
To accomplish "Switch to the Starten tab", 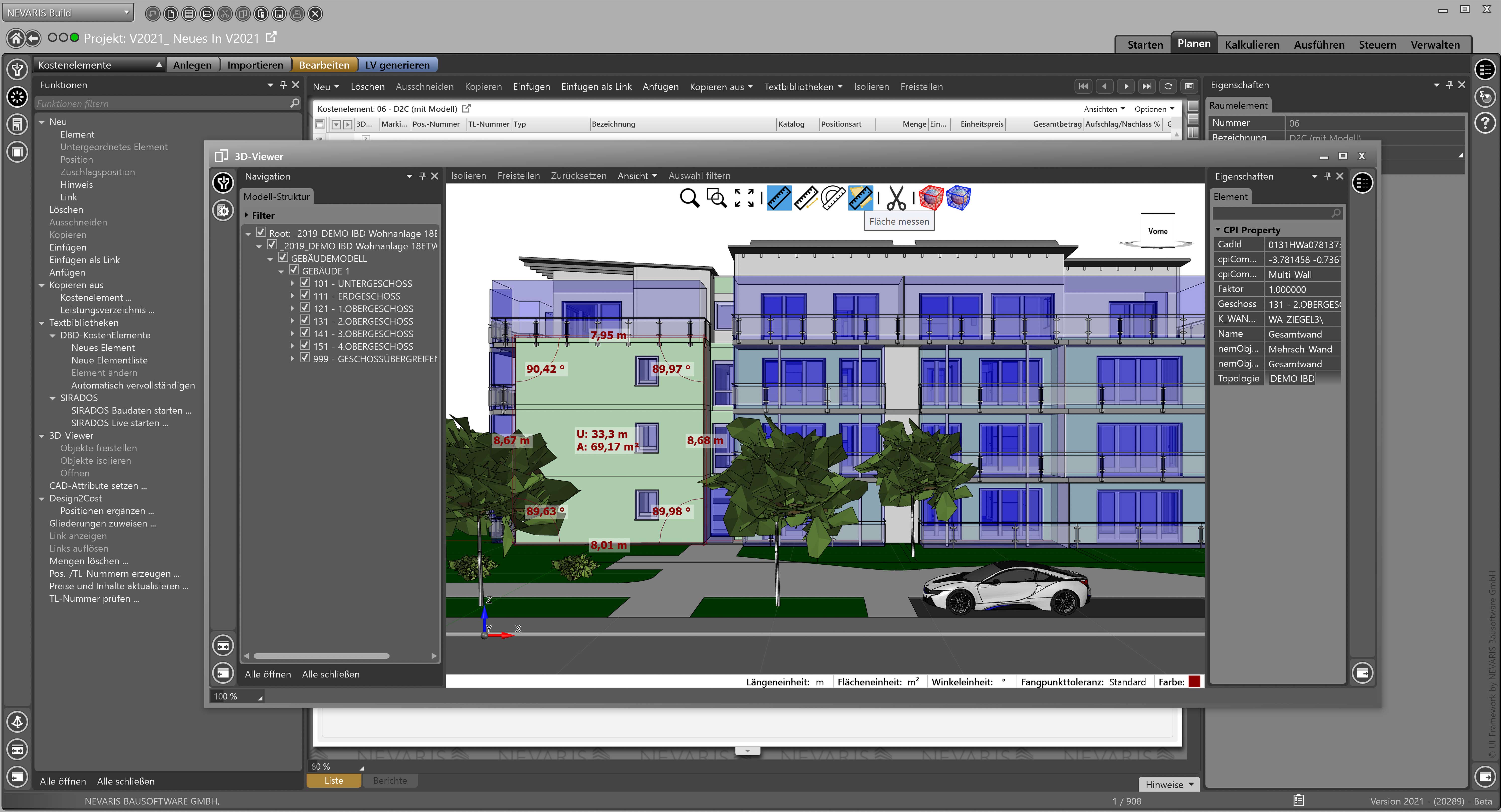I will coord(1144,45).
